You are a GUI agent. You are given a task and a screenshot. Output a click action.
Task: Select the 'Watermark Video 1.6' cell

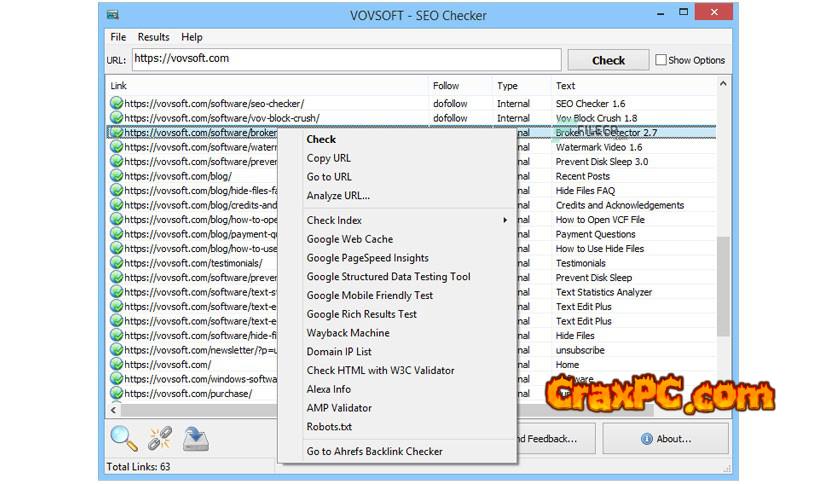click(x=599, y=147)
